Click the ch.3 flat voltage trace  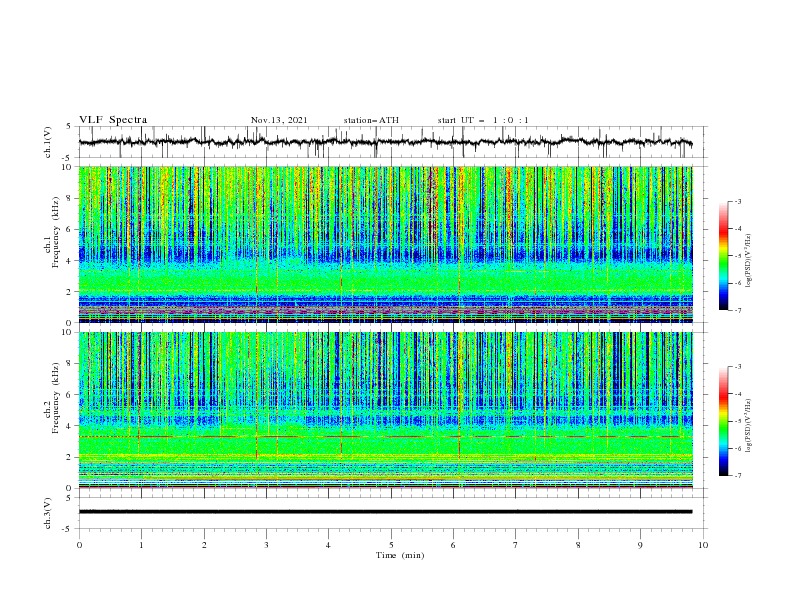pyautogui.click(x=385, y=512)
